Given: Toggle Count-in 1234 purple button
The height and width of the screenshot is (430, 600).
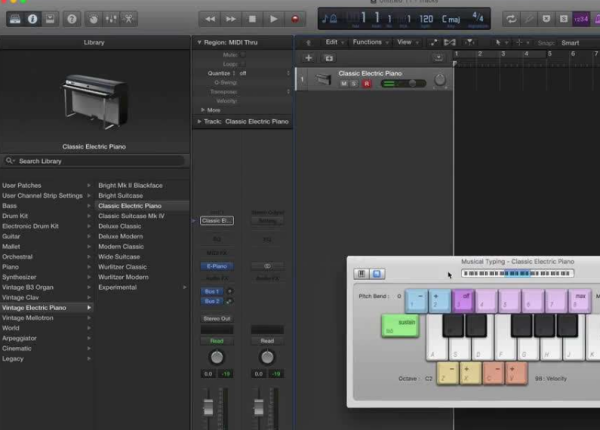Looking at the screenshot, I should click(x=581, y=19).
